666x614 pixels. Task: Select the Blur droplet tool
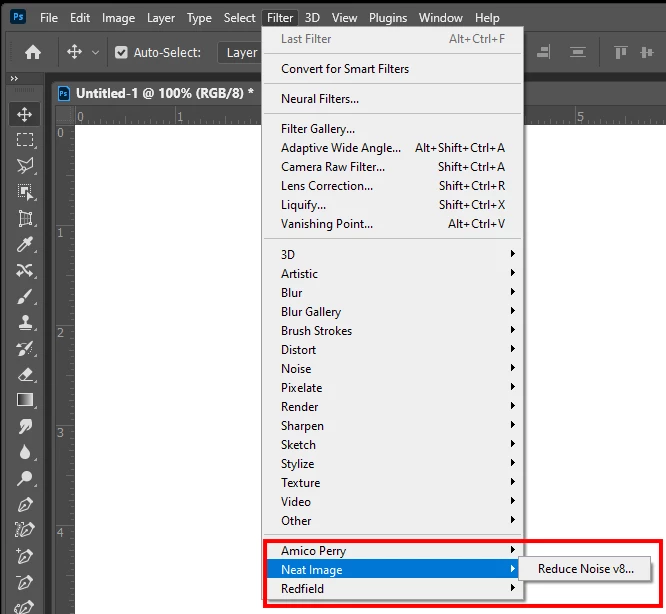click(x=25, y=452)
